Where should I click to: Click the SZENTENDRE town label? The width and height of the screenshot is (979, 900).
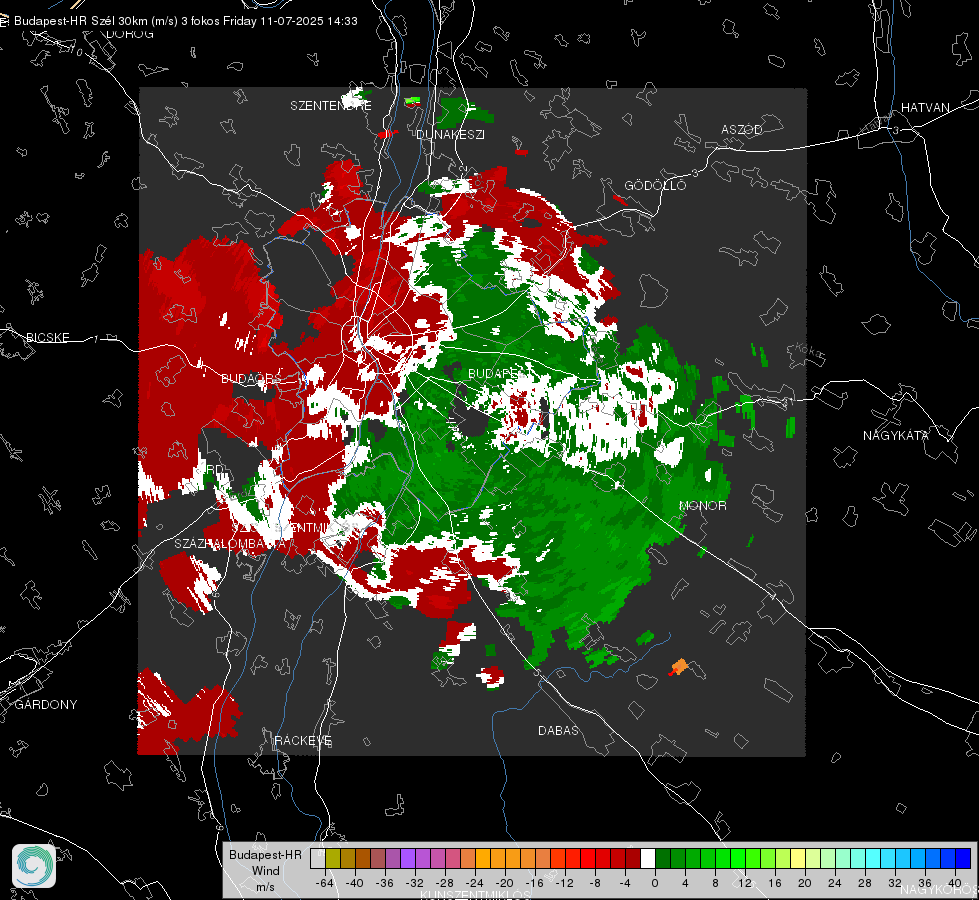(x=330, y=106)
